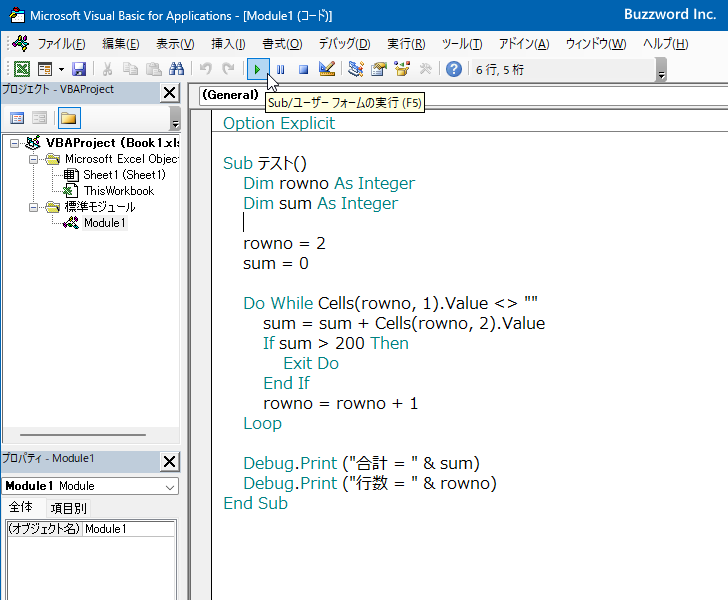Screen dimensions: 728x600
Task: Open Find with the binoculars icon
Action: click(176, 69)
